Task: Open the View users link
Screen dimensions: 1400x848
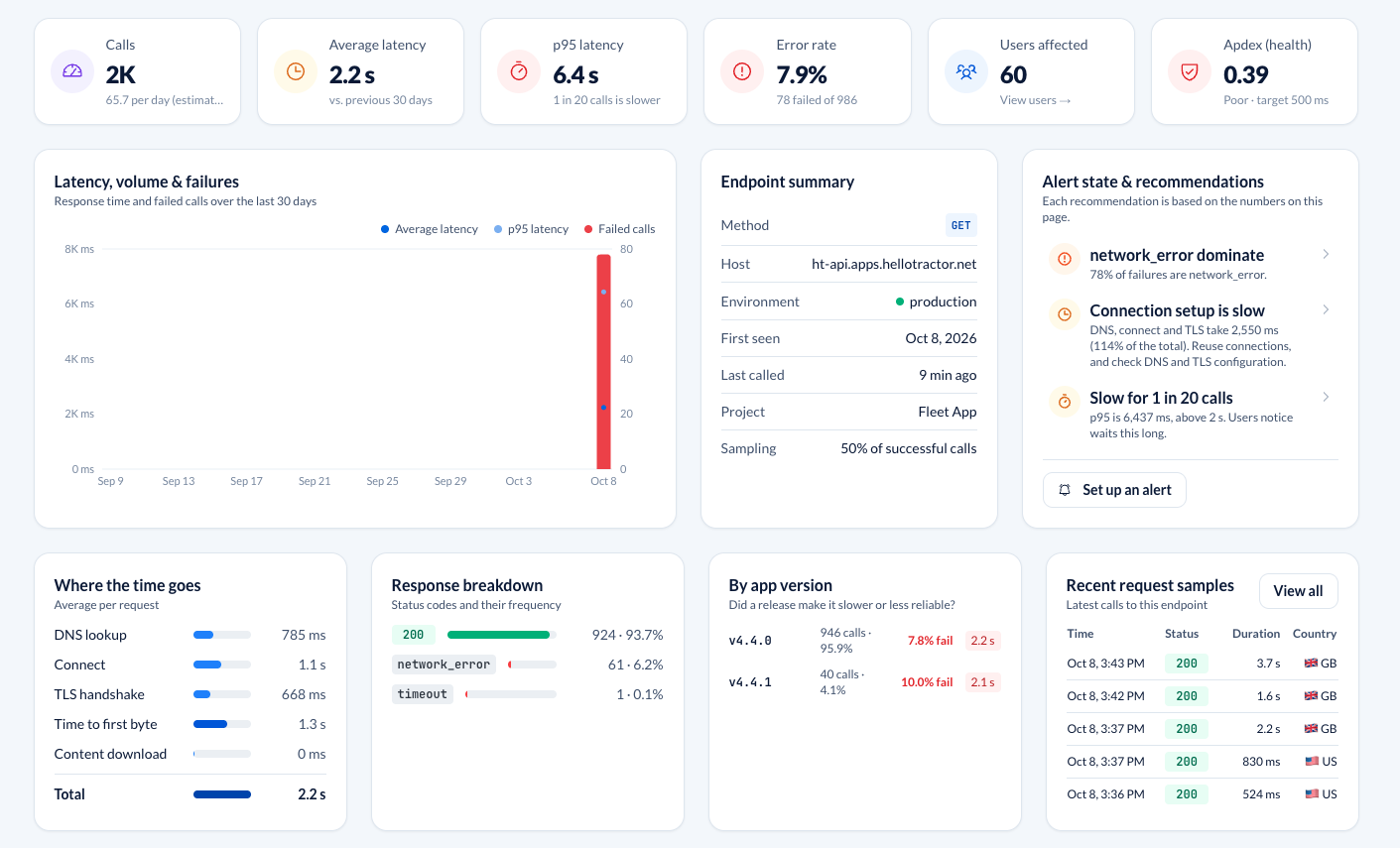Action: tap(1036, 100)
